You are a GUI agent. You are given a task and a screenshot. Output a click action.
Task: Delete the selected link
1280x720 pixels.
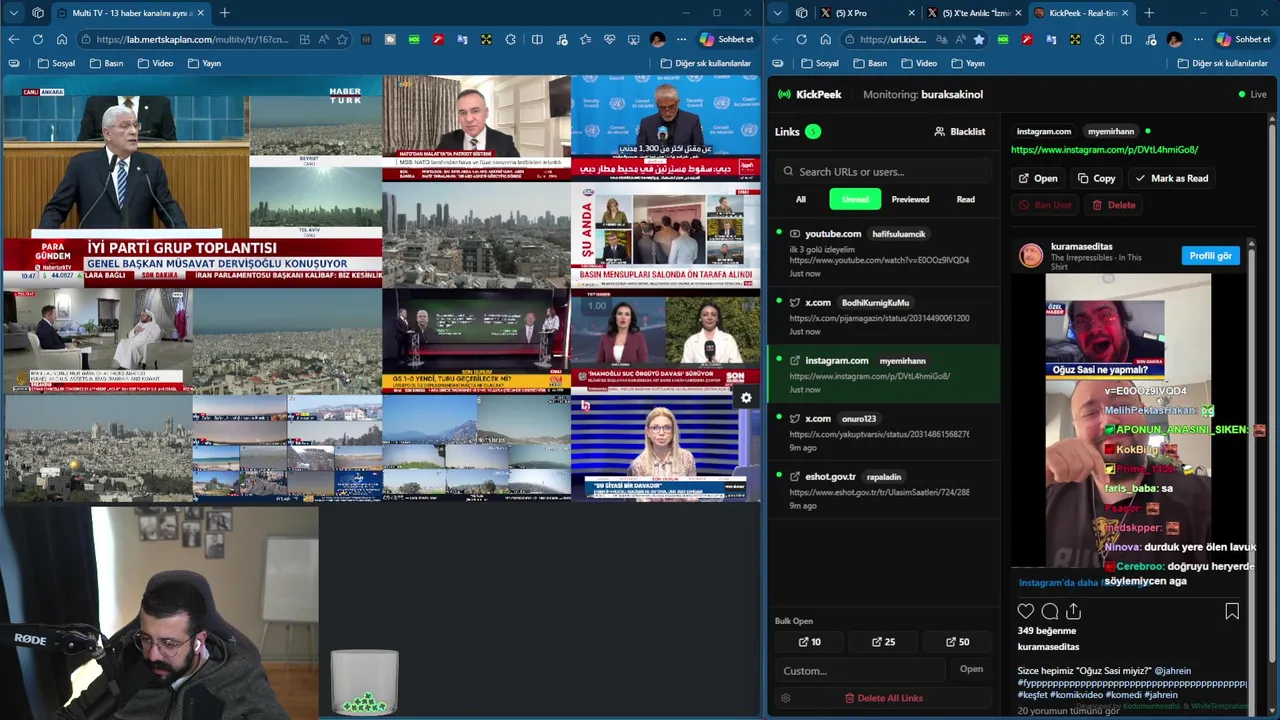pyautogui.click(x=1113, y=205)
